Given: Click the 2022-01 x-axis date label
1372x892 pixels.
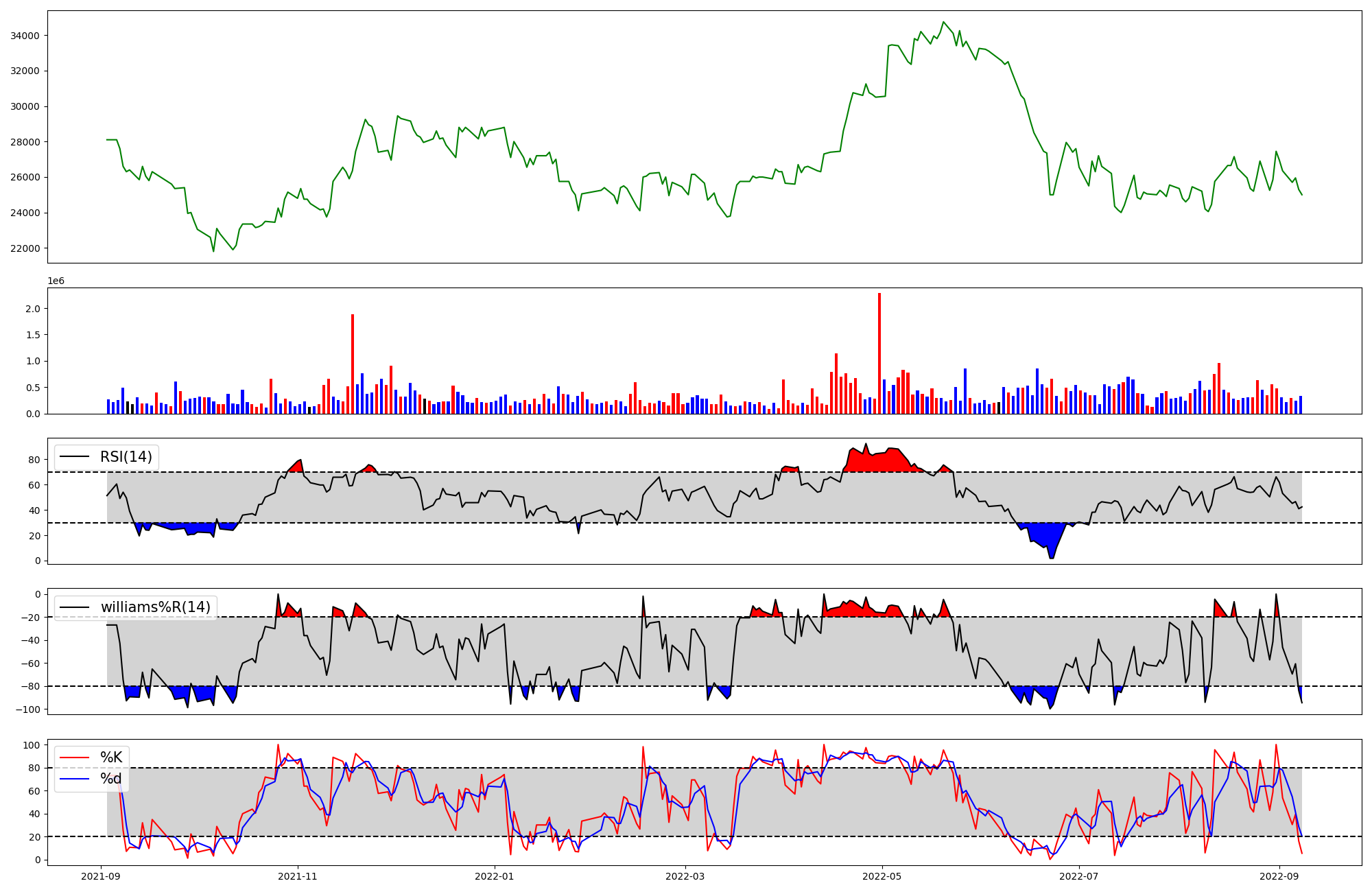Looking at the screenshot, I should click(494, 876).
